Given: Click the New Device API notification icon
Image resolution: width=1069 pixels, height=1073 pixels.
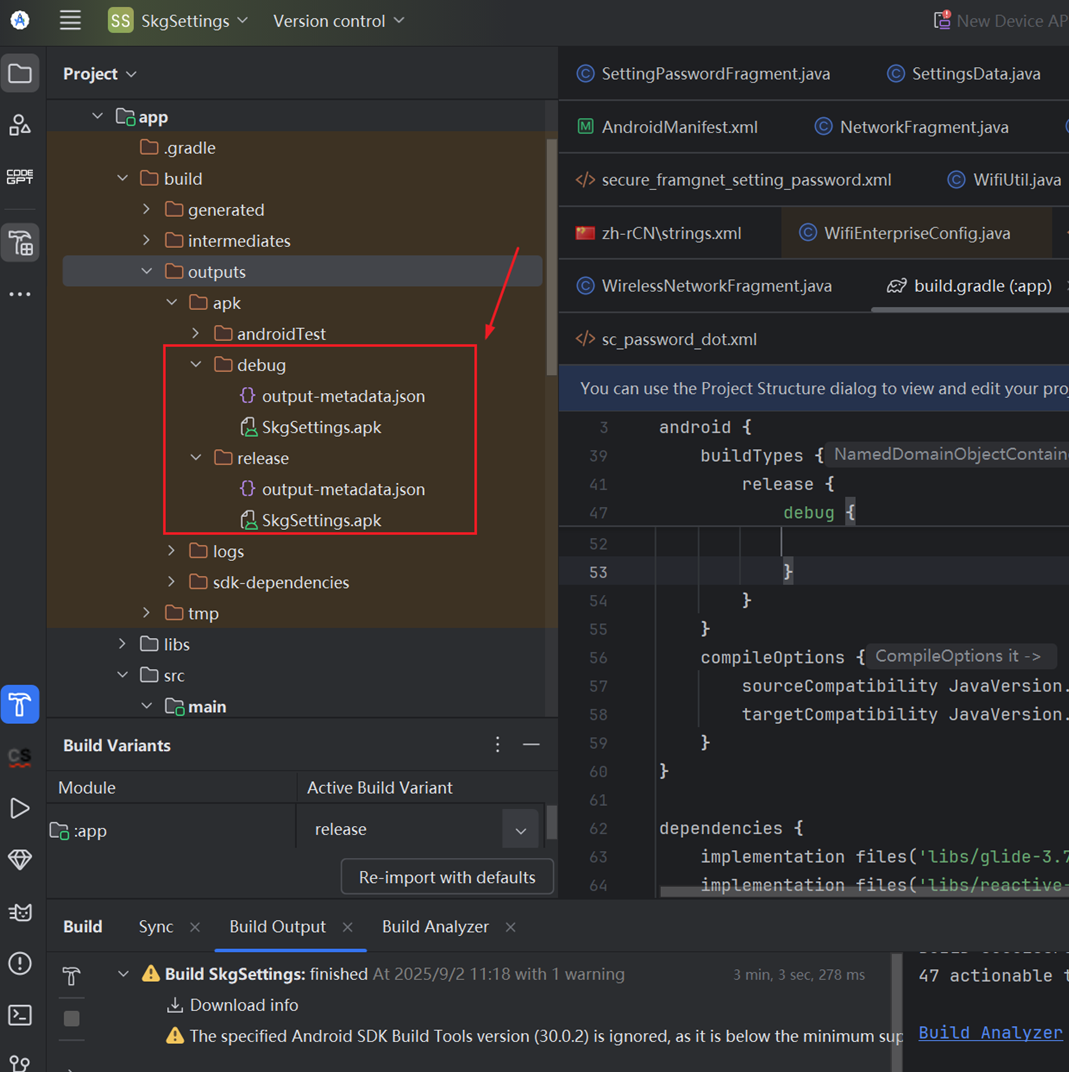Looking at the screenshot, I should [942, 19].
